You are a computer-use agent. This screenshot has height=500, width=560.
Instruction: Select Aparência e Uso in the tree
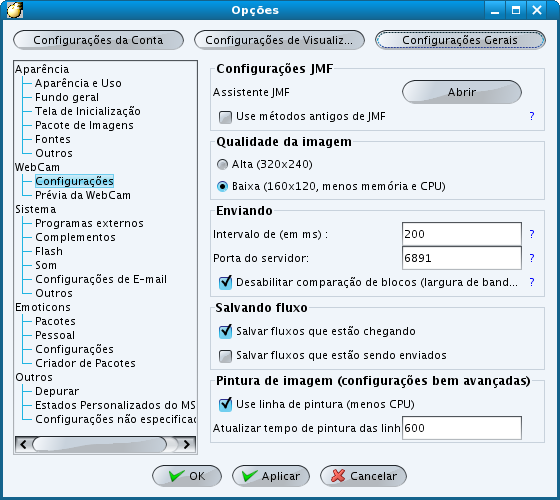[x=78, y=83]
